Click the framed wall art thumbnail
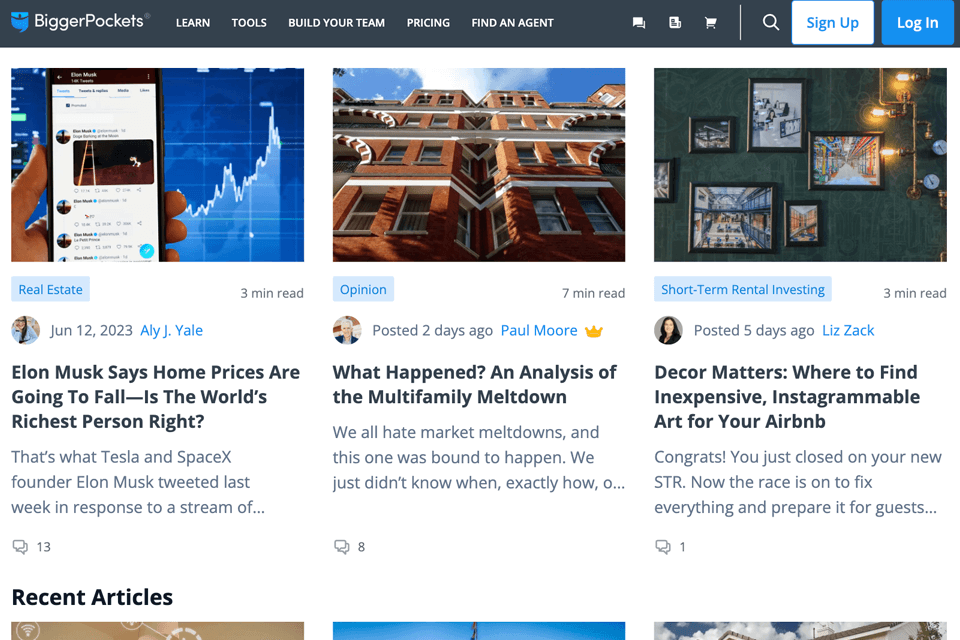This screenshot has width=960, height=640. click(800, 165)
